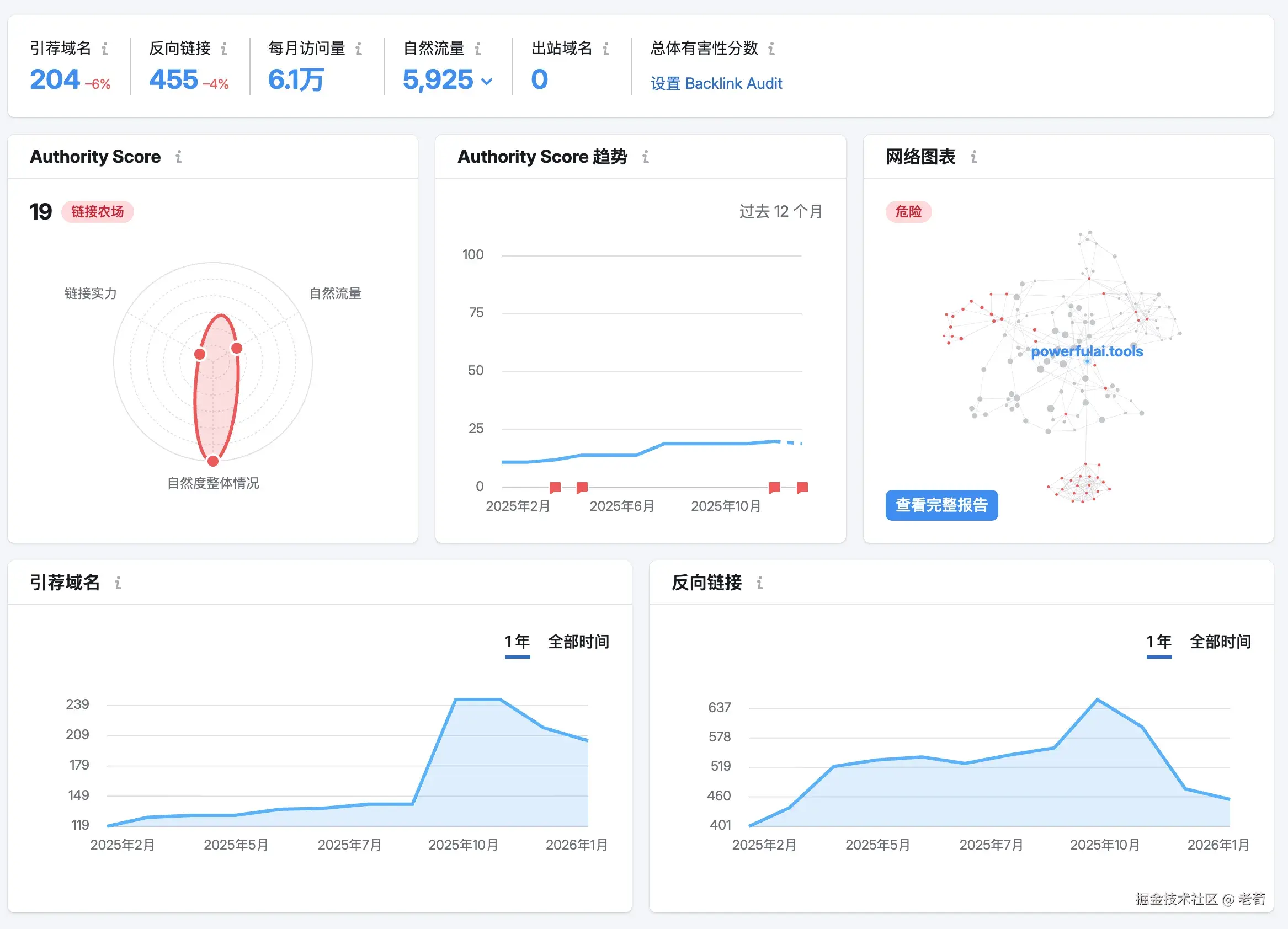This screenshot has height=929, width=1288.
Task: Switch 反向链接 chart to 全部时间
Action: click(x=1220, y=642)
